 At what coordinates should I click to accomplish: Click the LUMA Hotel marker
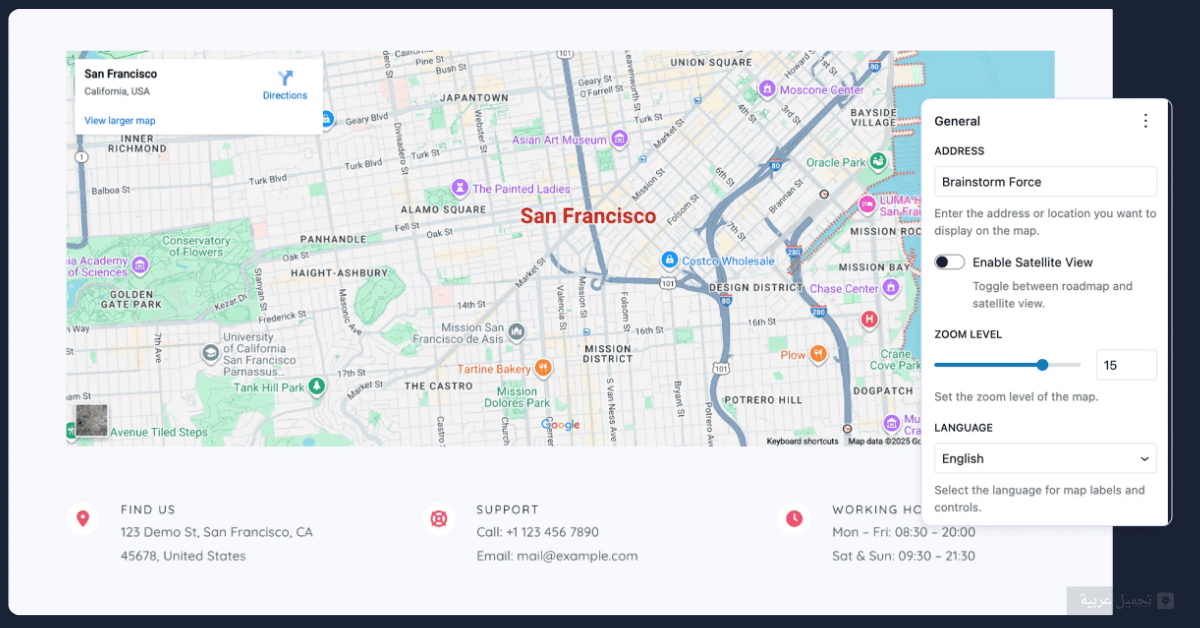867,205
